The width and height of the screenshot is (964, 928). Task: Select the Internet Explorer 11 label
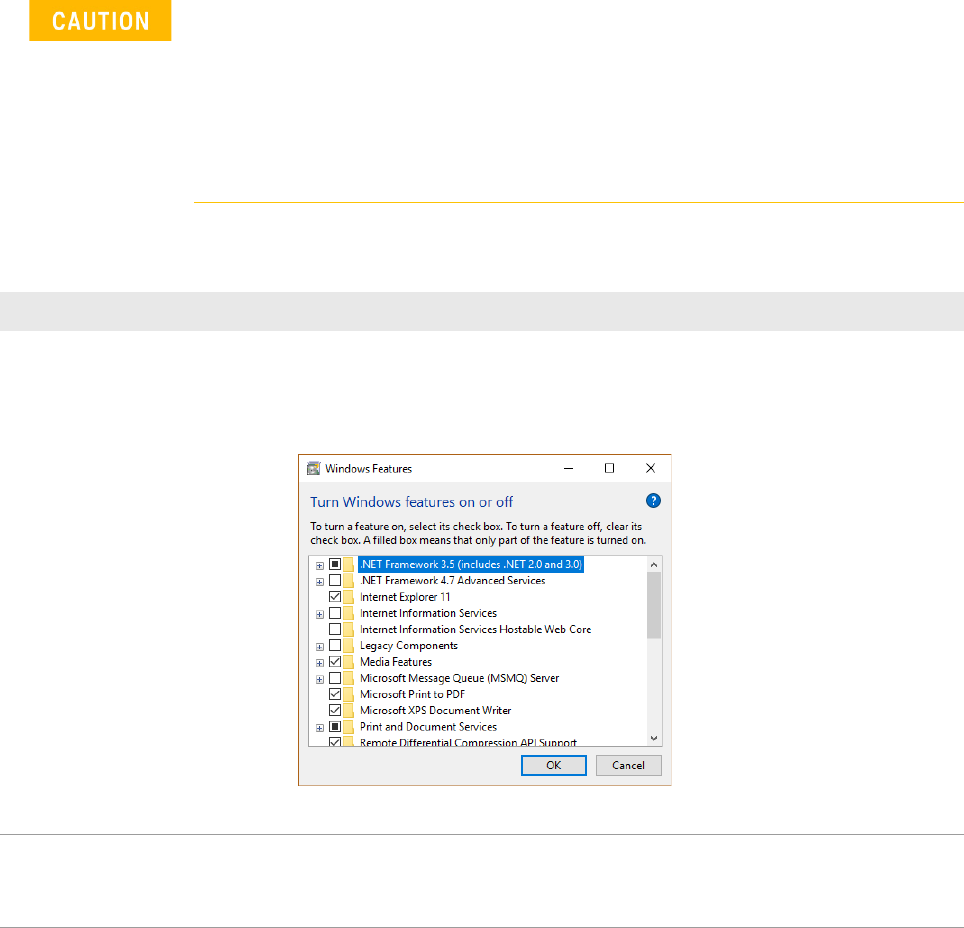(x=405, y=597)
